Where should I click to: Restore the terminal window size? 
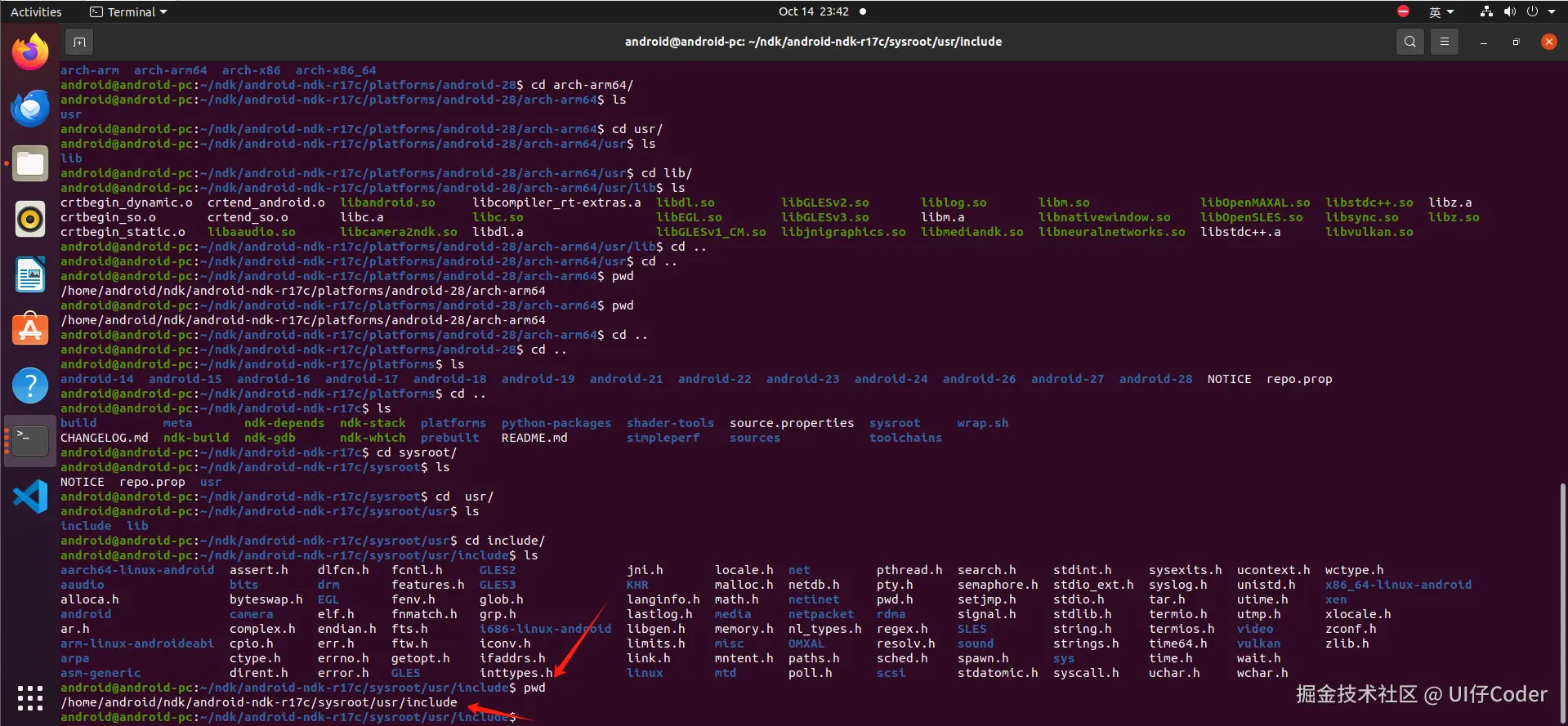coord(1516,42)
